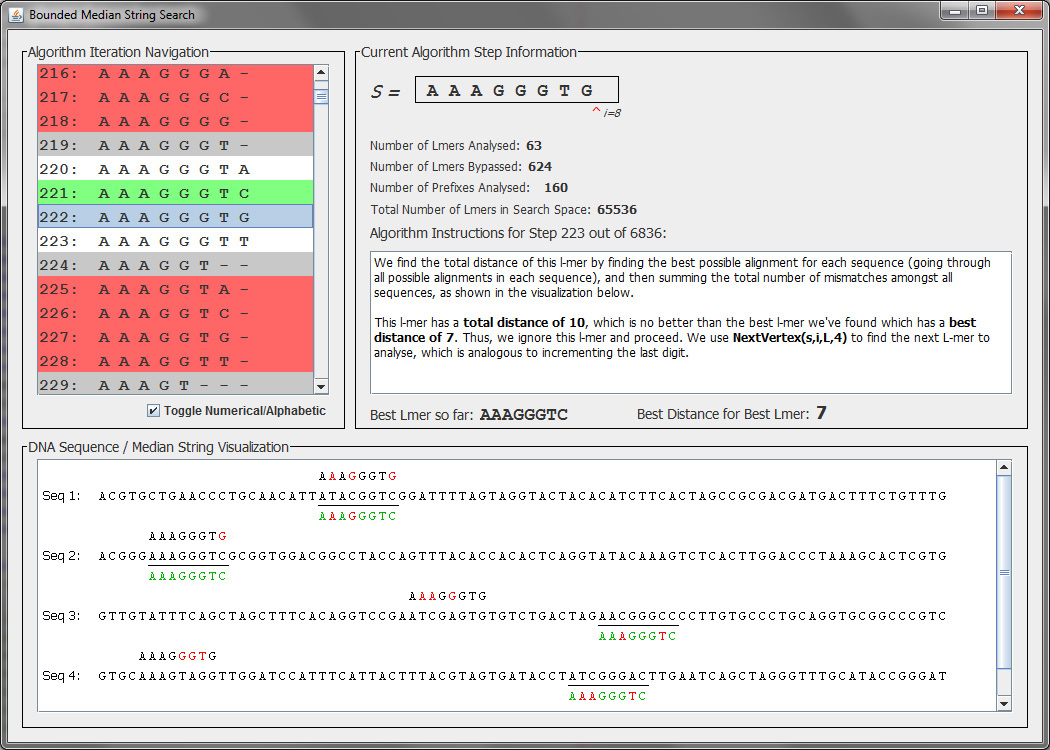Click the S l-mer display box
Screen dimensions: 1050x750
[x=516, y=90]
